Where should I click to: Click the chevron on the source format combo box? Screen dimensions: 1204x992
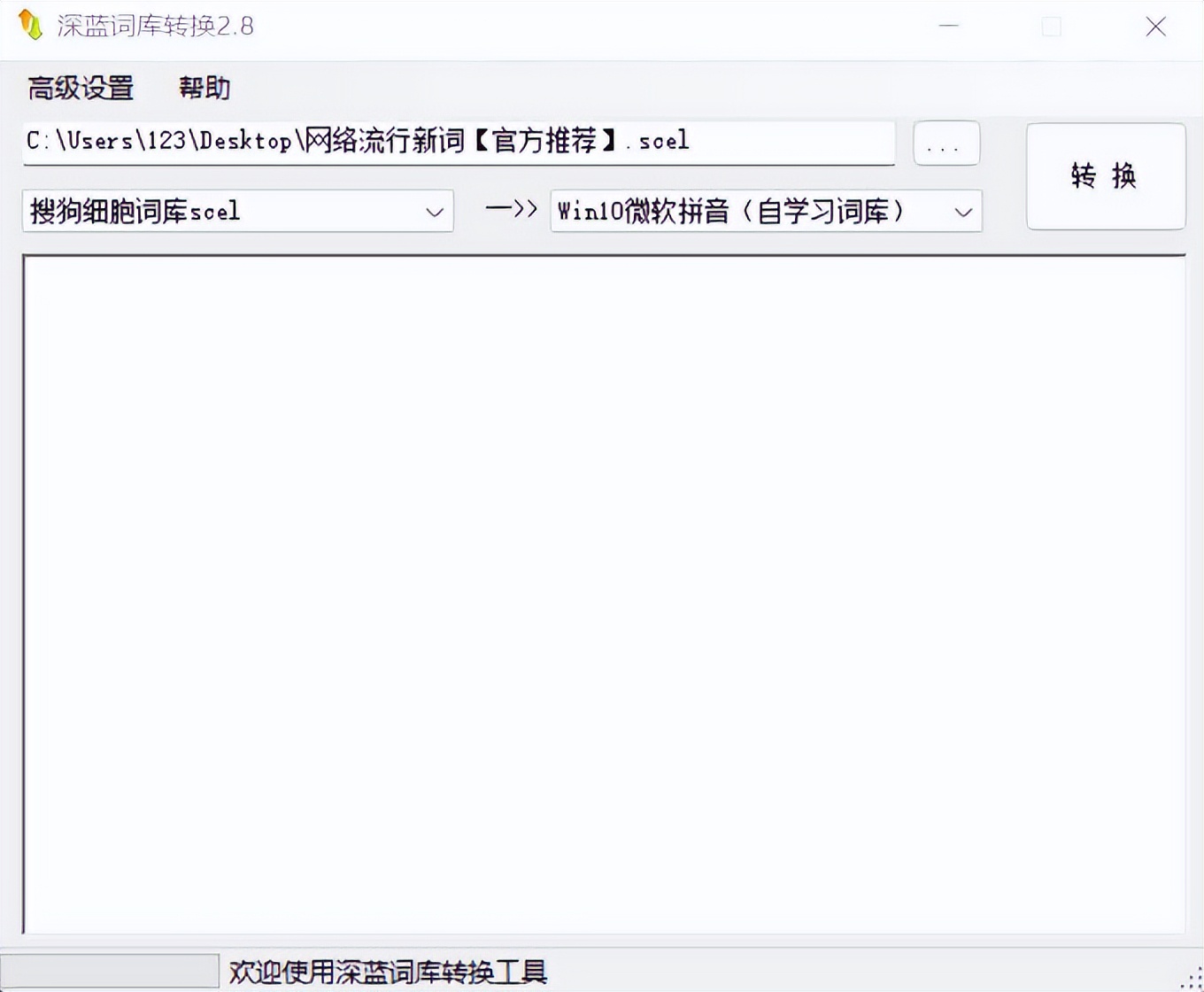(434, 211)
